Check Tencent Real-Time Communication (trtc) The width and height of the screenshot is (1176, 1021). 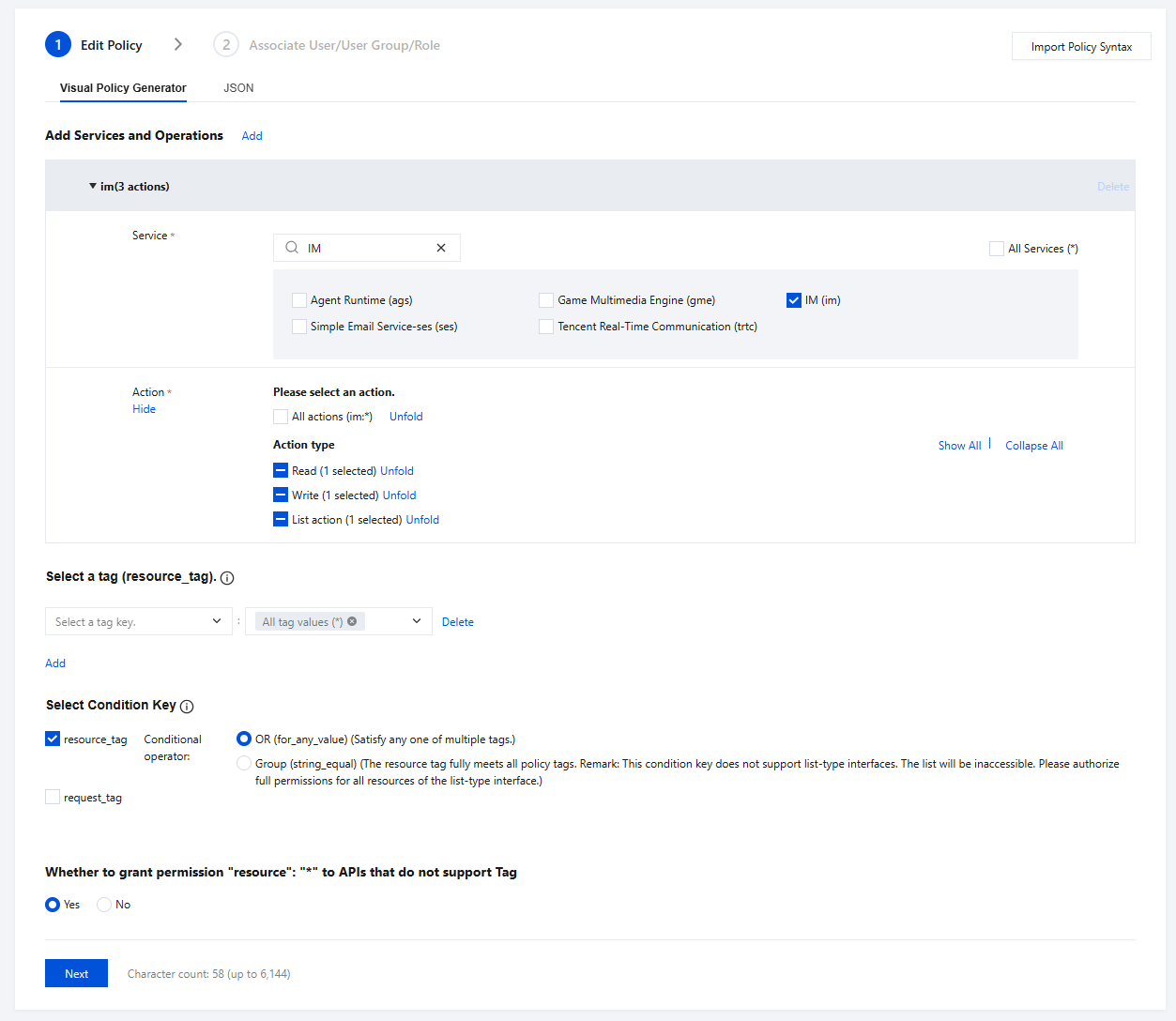(546, 327)
